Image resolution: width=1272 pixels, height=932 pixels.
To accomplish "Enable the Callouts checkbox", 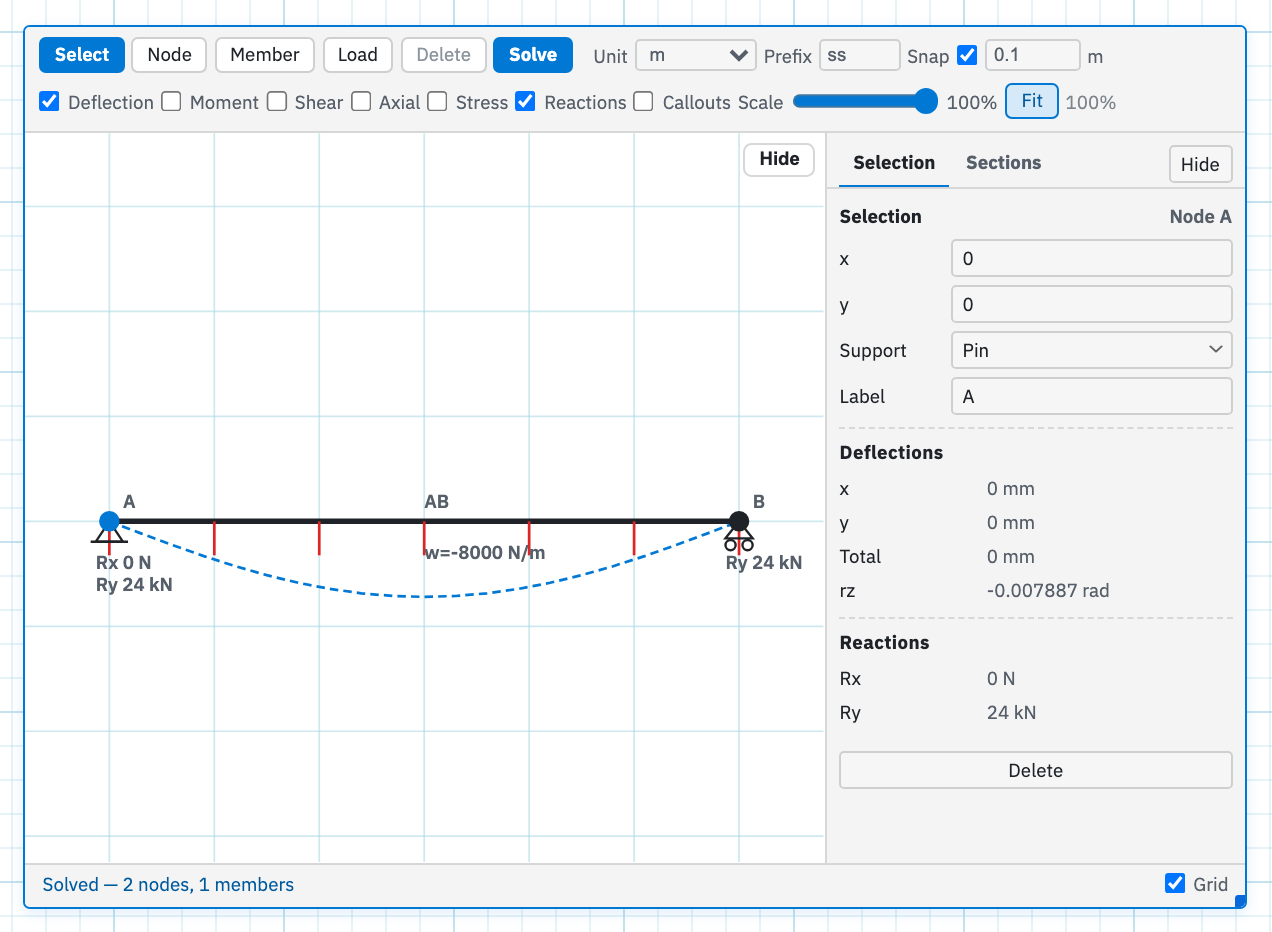I will coord(644,101).
